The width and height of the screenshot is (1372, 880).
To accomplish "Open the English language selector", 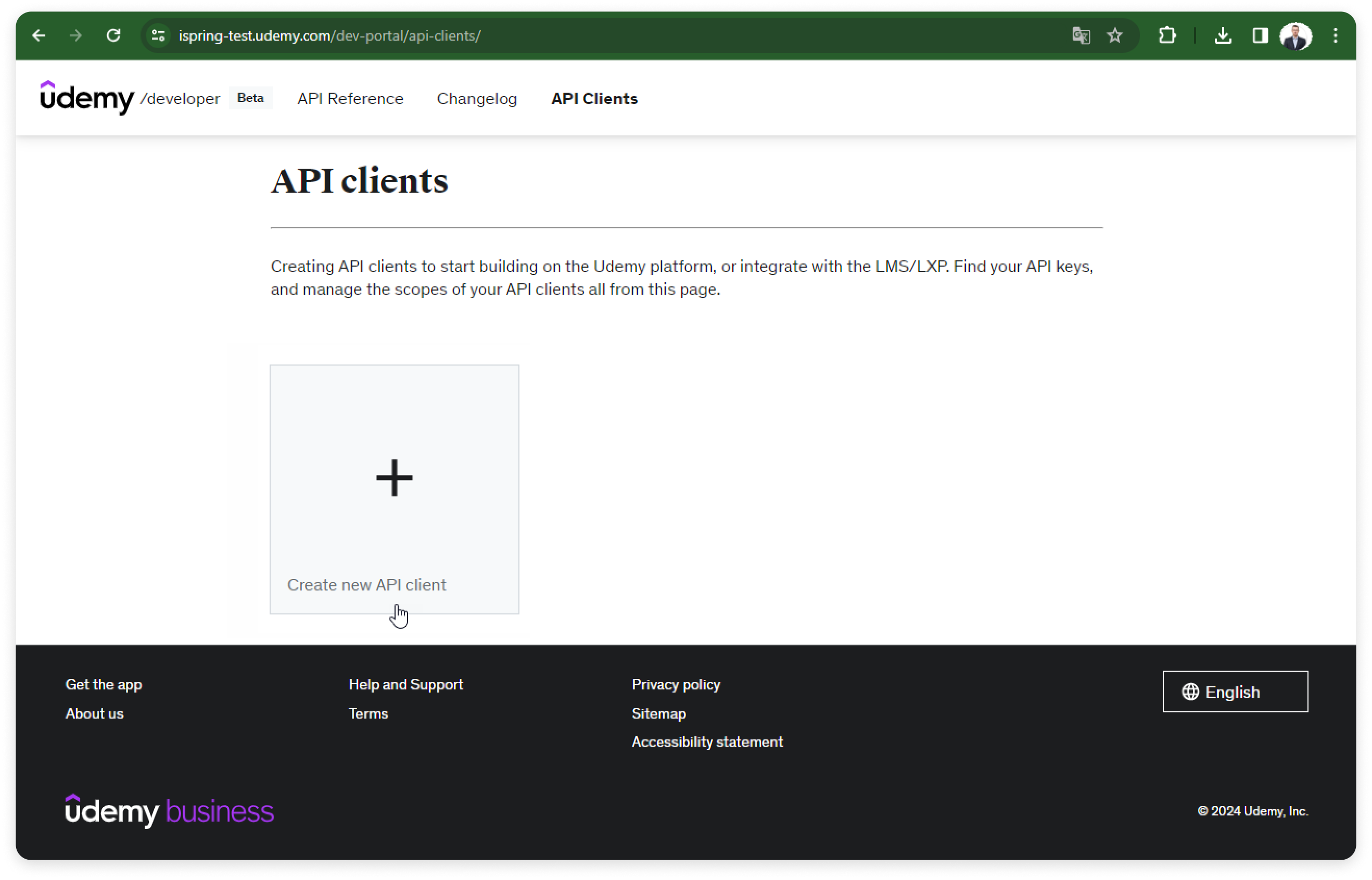I will pyautogui.click(x=1235, y=692).
